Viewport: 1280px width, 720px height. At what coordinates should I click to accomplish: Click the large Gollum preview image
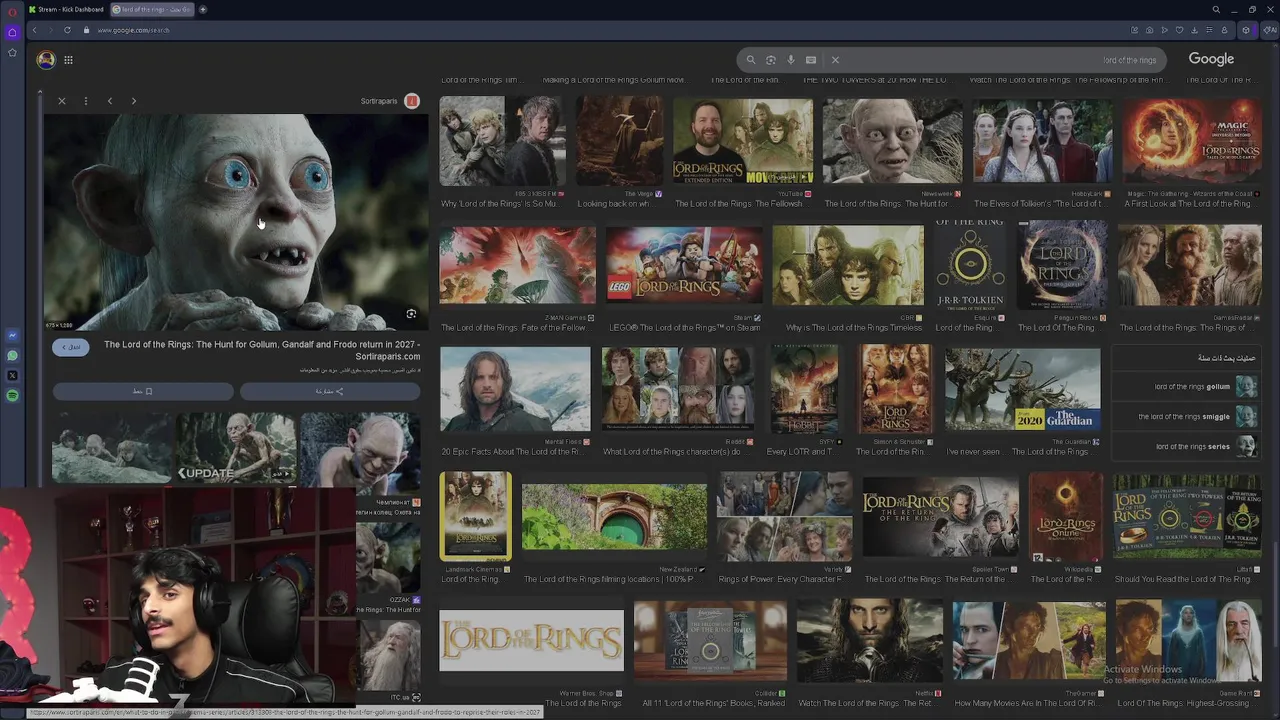(x=236, y=222)
